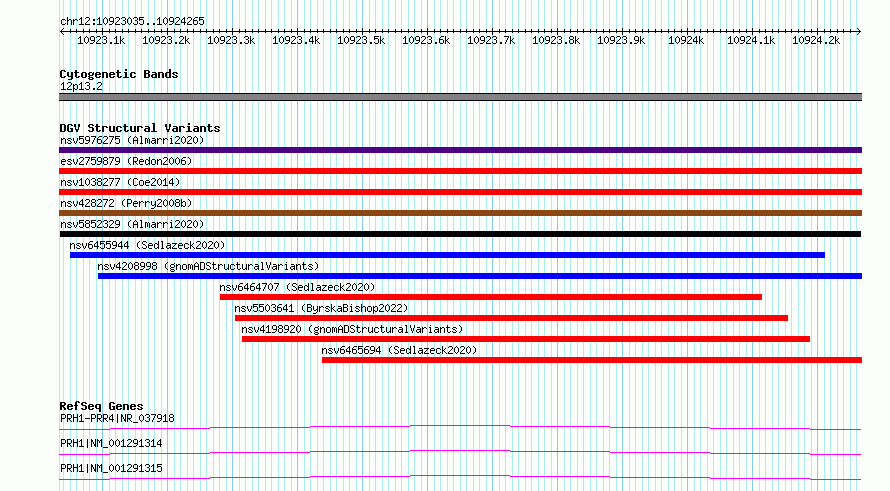Image resolution: width=890 pixels, height=491 pixels.
Task: Click the PRH1|NM_001291314 gene label
Action: (111, 443)
